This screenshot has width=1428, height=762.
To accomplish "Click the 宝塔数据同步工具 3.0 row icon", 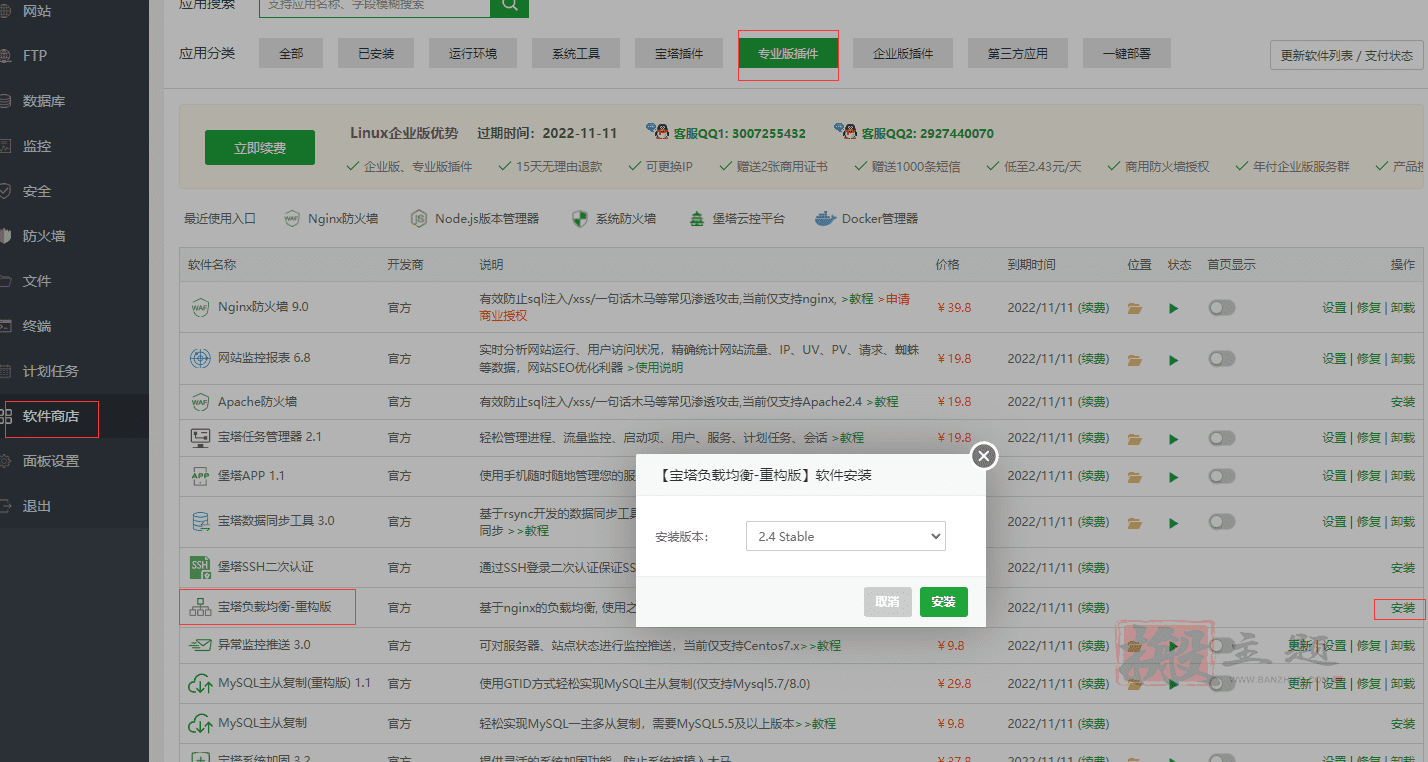I will 199,521.
